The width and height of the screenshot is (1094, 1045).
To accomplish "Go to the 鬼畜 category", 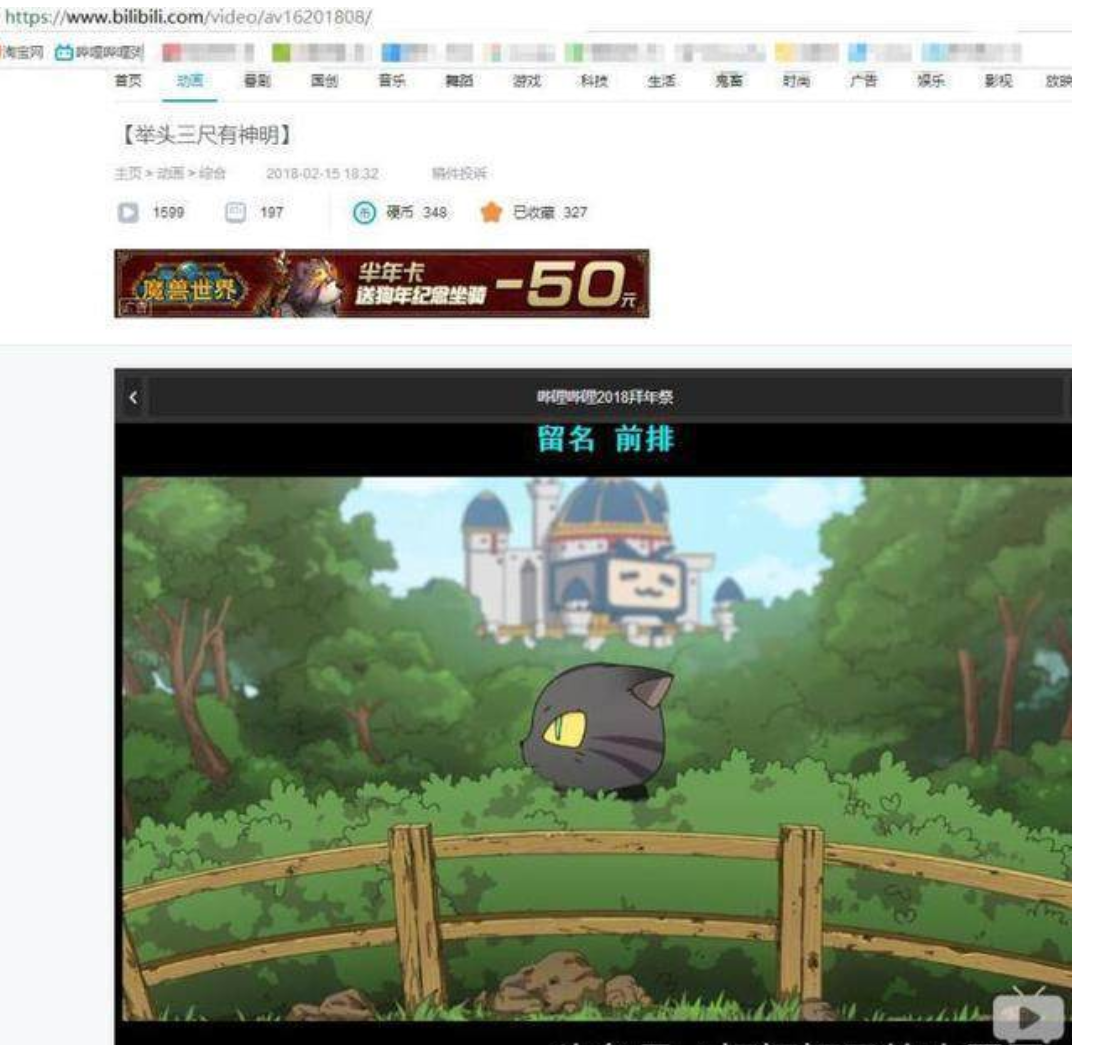I will click(x=729, y=81).
